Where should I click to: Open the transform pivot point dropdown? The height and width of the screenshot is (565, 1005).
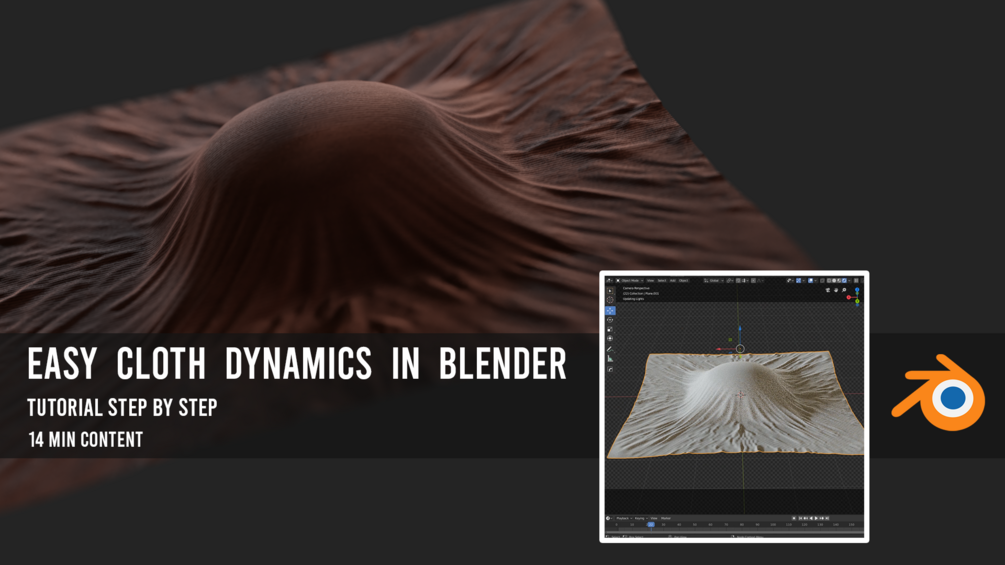coord(730,281)
